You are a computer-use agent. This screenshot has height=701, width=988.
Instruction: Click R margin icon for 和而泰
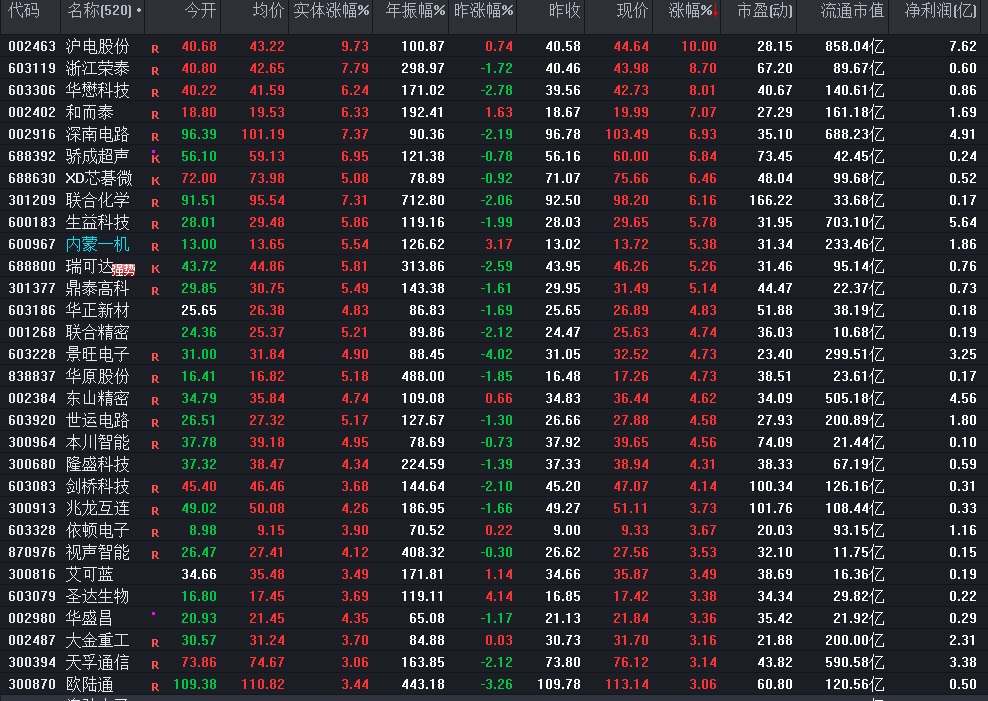155,115
